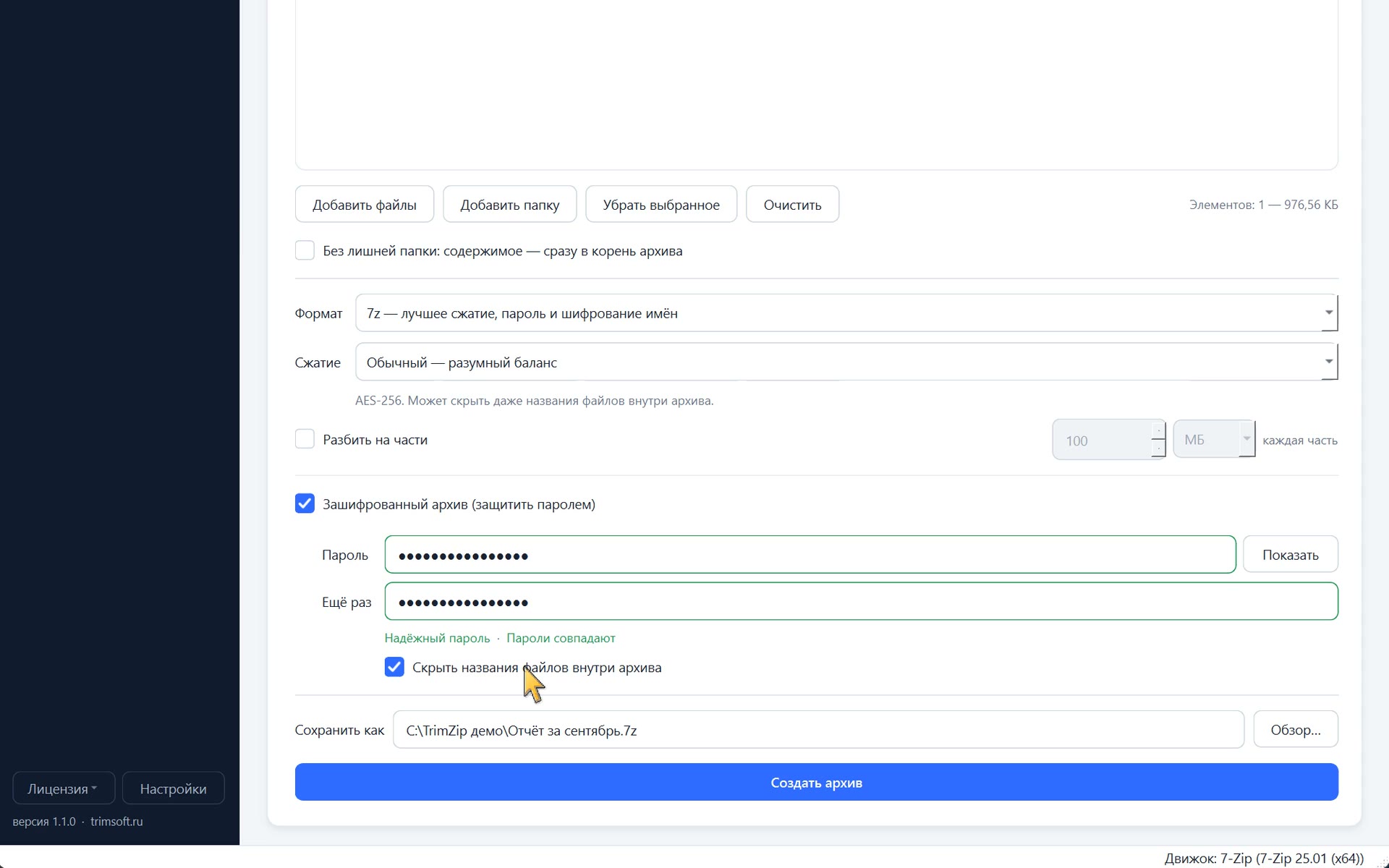Click the 'каждая часть' label

(x=1299, y=440)
